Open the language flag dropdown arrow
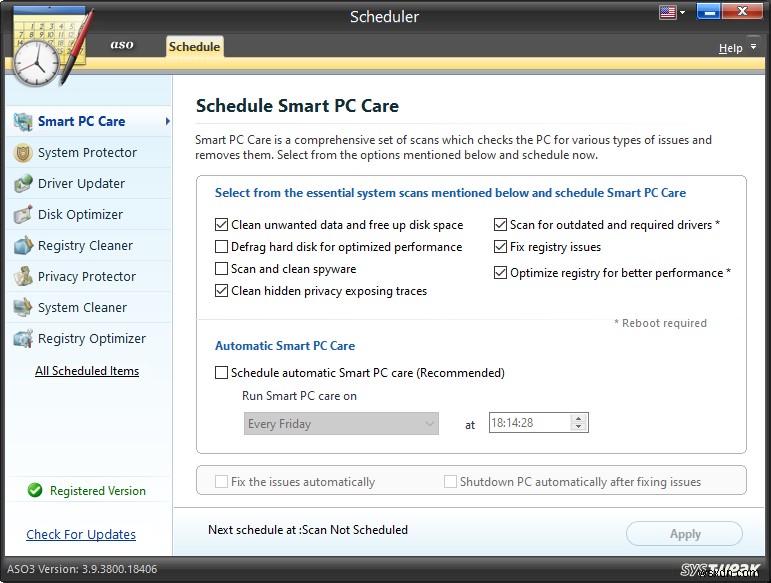This screenshot has width=771, height=583. pos(682,13)
